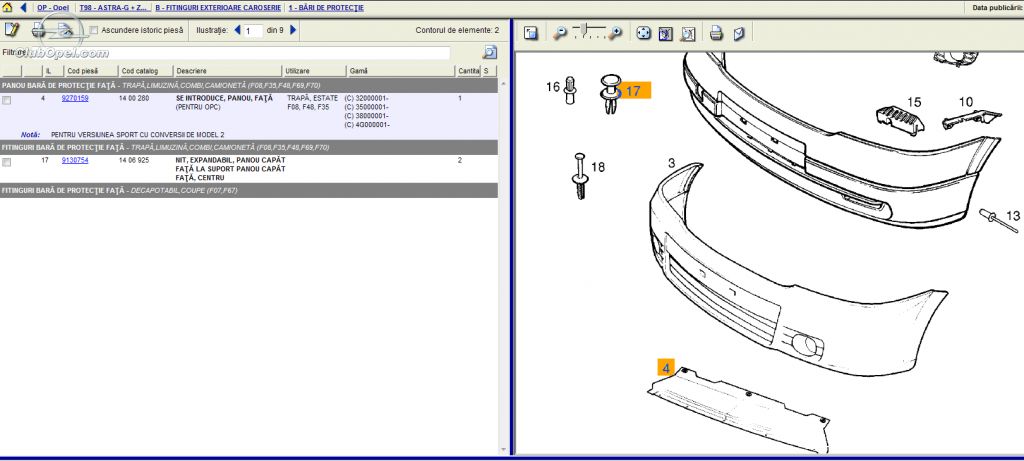Go to the next illustration
This screenshot has height=461, width=1024.
[293, 30]
